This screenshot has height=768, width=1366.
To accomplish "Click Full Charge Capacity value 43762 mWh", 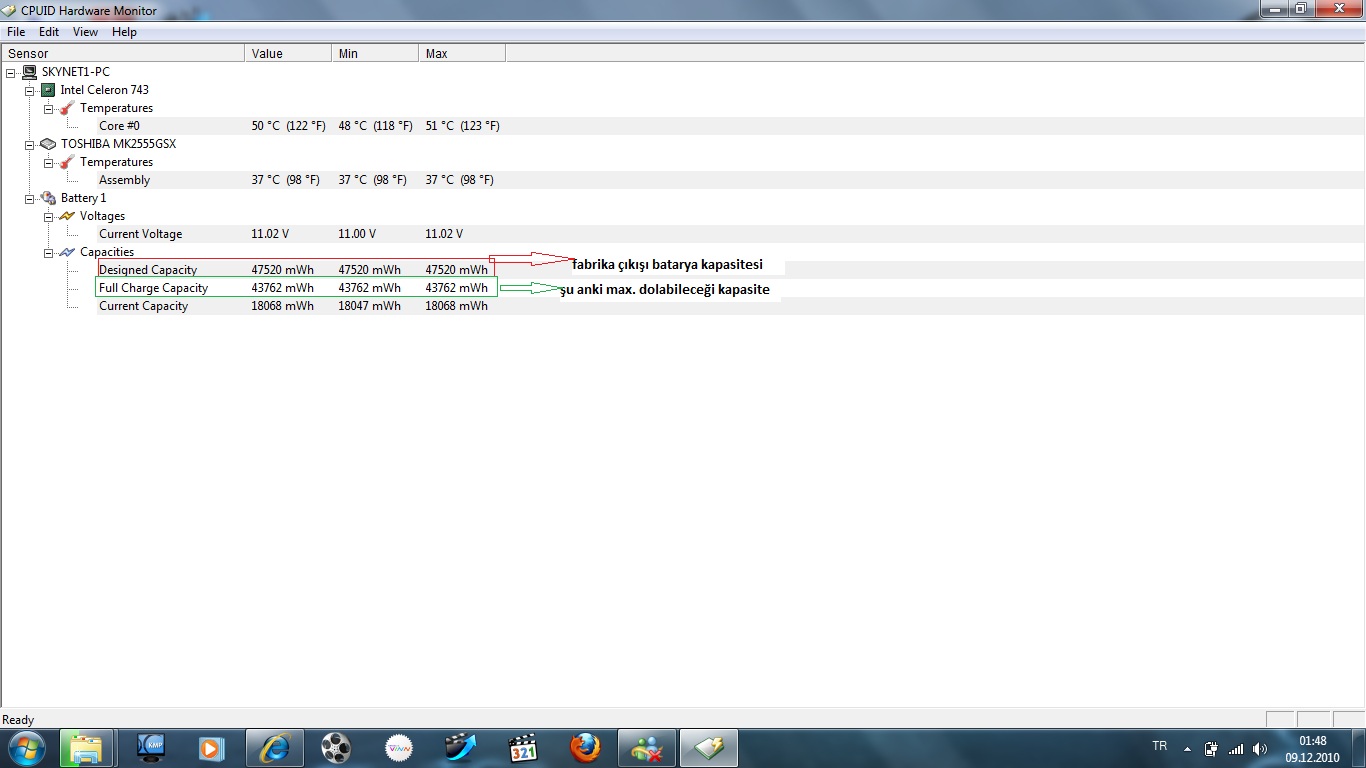I will pos(282,288).
